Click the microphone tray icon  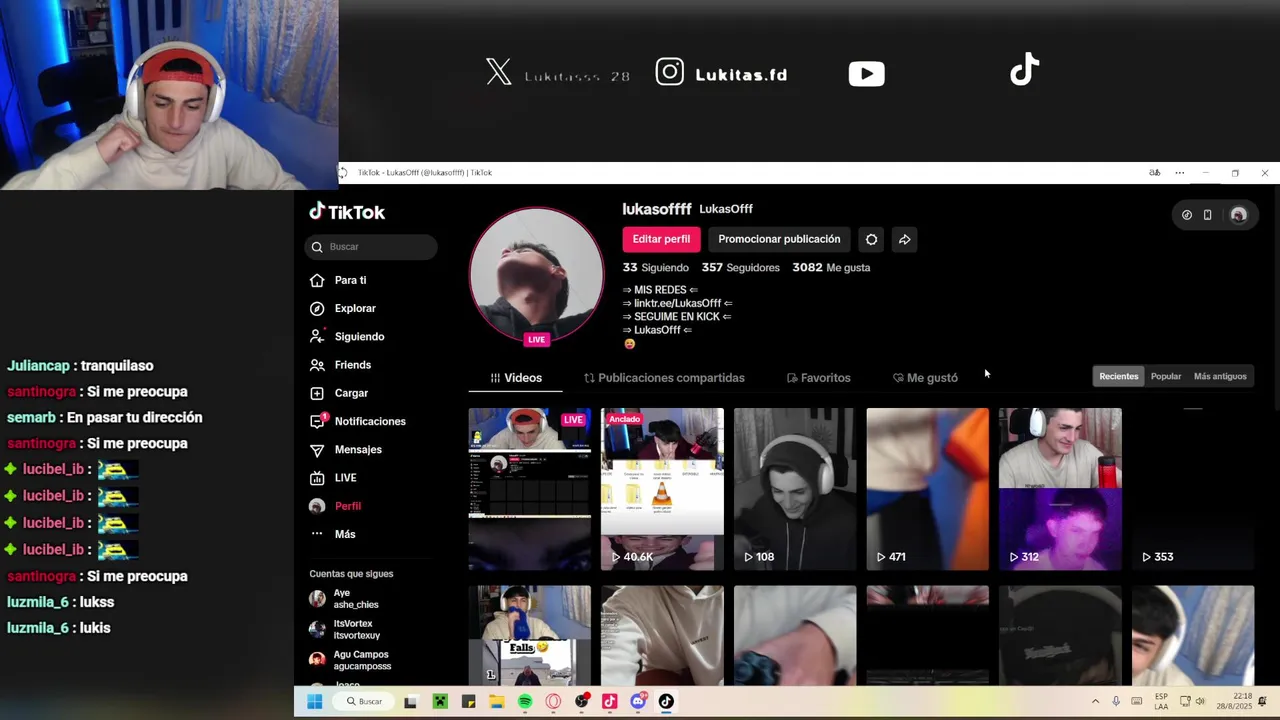tap(1116, 702)
